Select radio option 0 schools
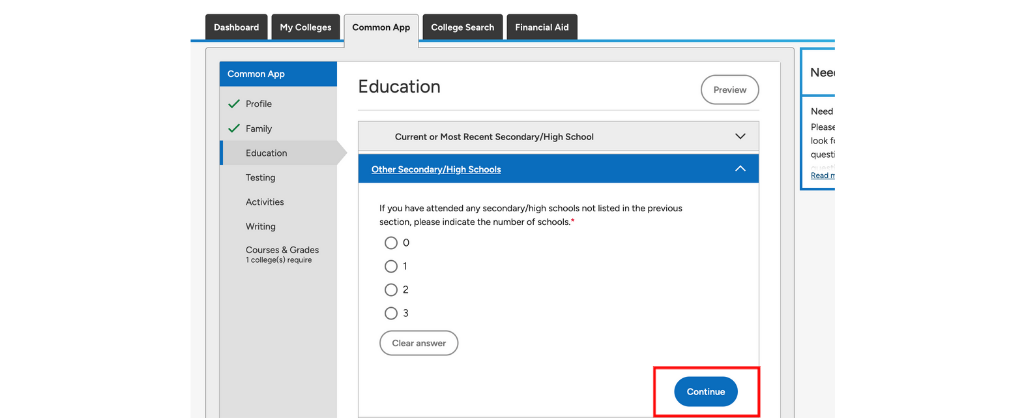This screenshot has width=1025, height=418. pyautogui.click(x=391, y=243)
